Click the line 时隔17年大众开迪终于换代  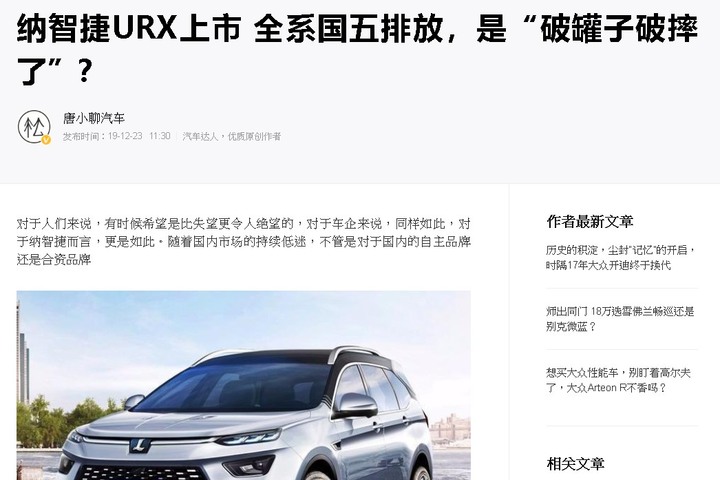[x=608, y=265]
